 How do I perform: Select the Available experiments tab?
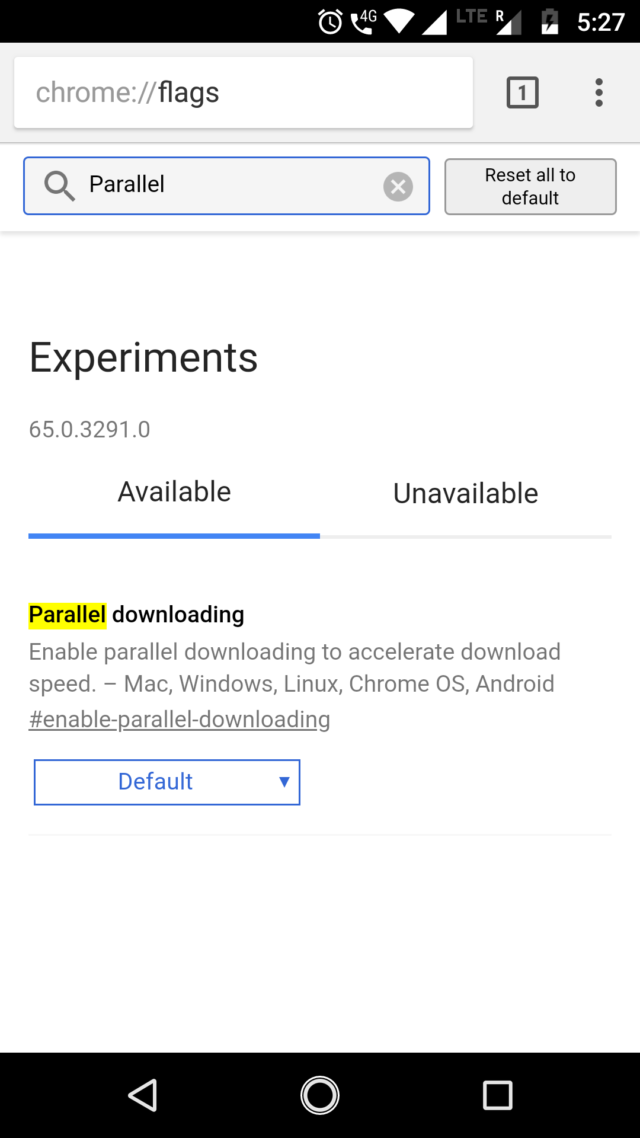coord(174,491)
